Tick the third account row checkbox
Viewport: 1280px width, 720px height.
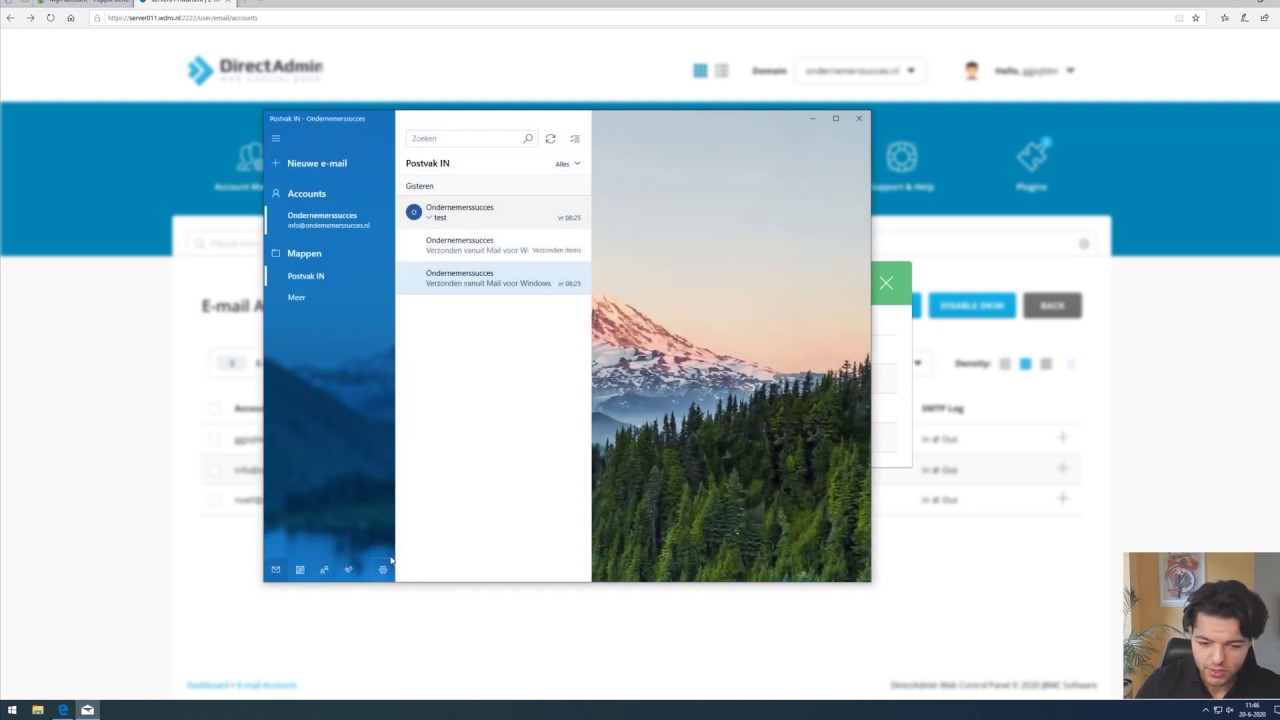pyautogui.click(x=215, y=499)
